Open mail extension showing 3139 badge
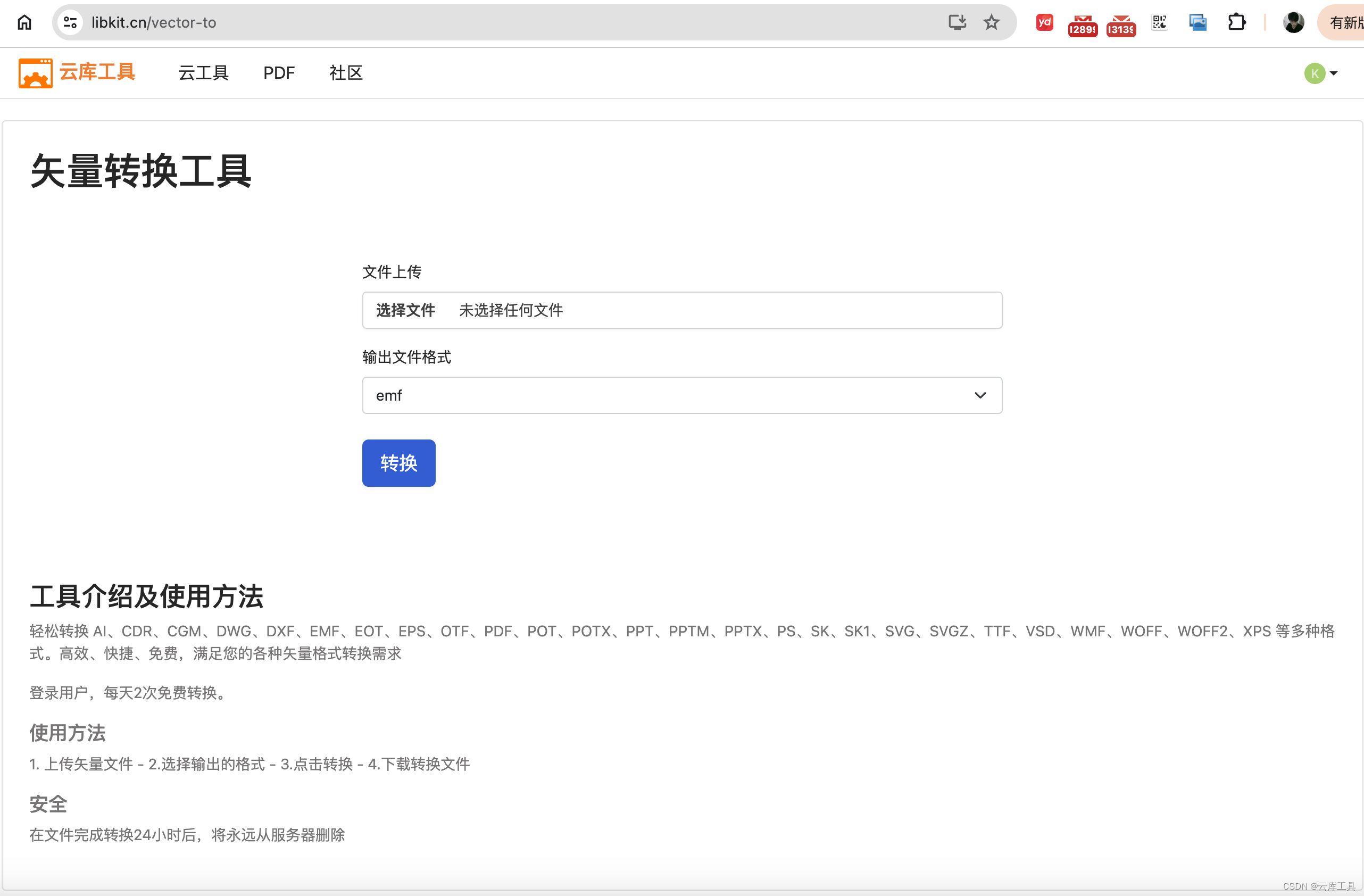This screenshot has height=896, width=1364. (x=1121, y=24)
